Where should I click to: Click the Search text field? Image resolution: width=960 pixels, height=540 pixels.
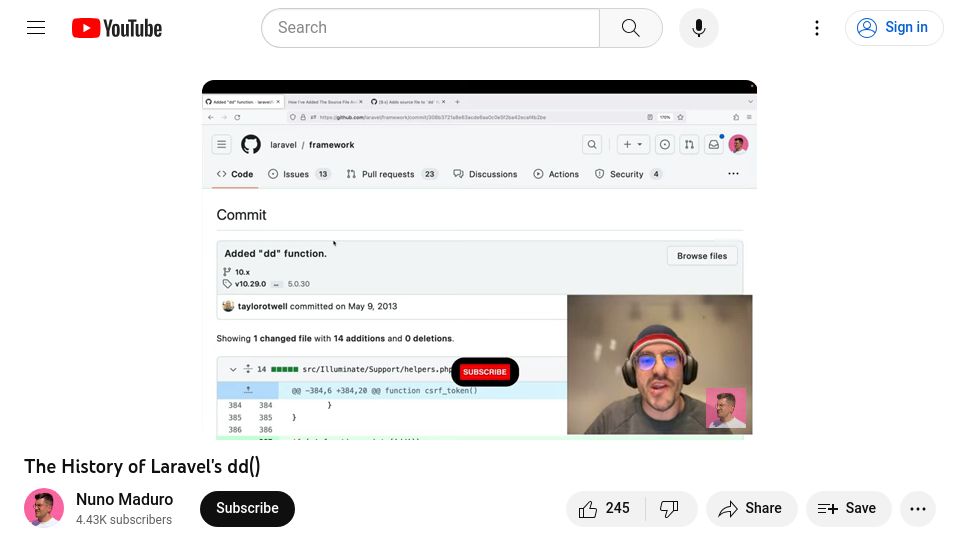coord(430,28)
